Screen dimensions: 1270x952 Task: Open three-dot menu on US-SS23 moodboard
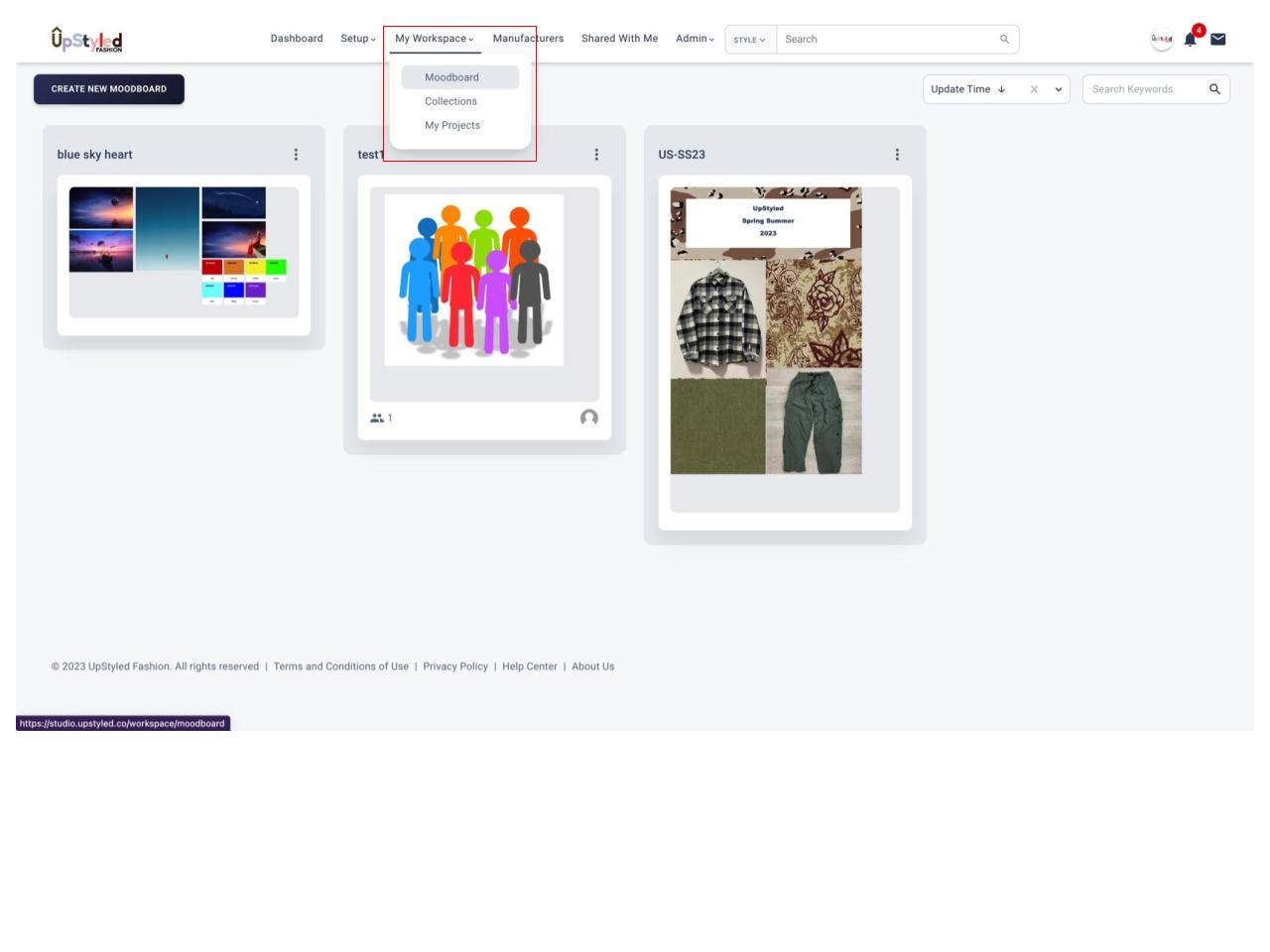click(x=897, y=155)
